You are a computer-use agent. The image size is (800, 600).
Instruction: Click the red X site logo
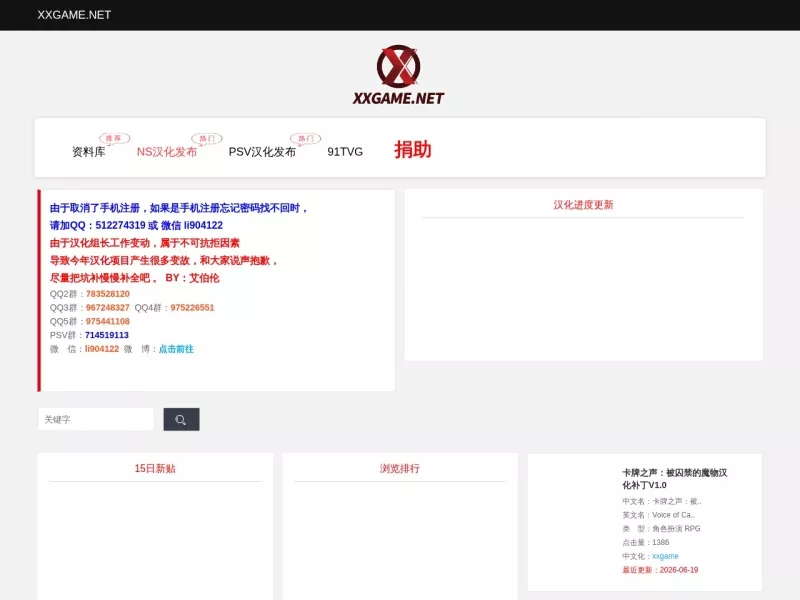(398, 74)
